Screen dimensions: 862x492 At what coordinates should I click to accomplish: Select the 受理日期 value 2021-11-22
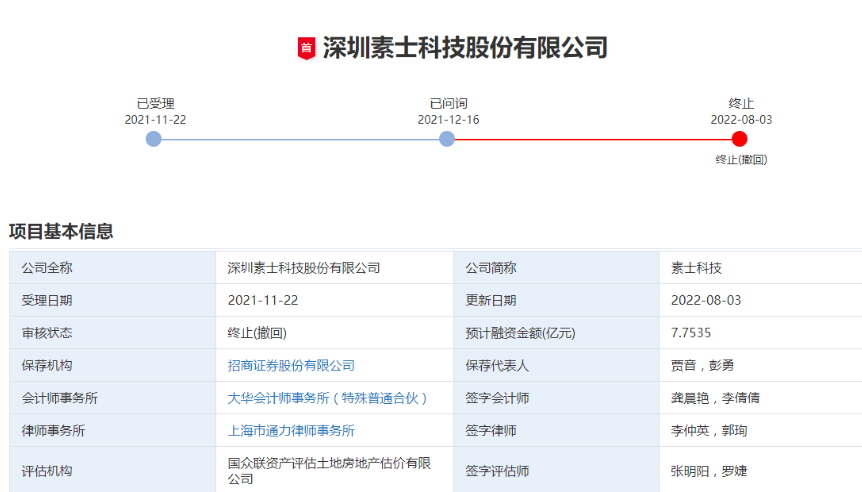[x=335, y=300]
